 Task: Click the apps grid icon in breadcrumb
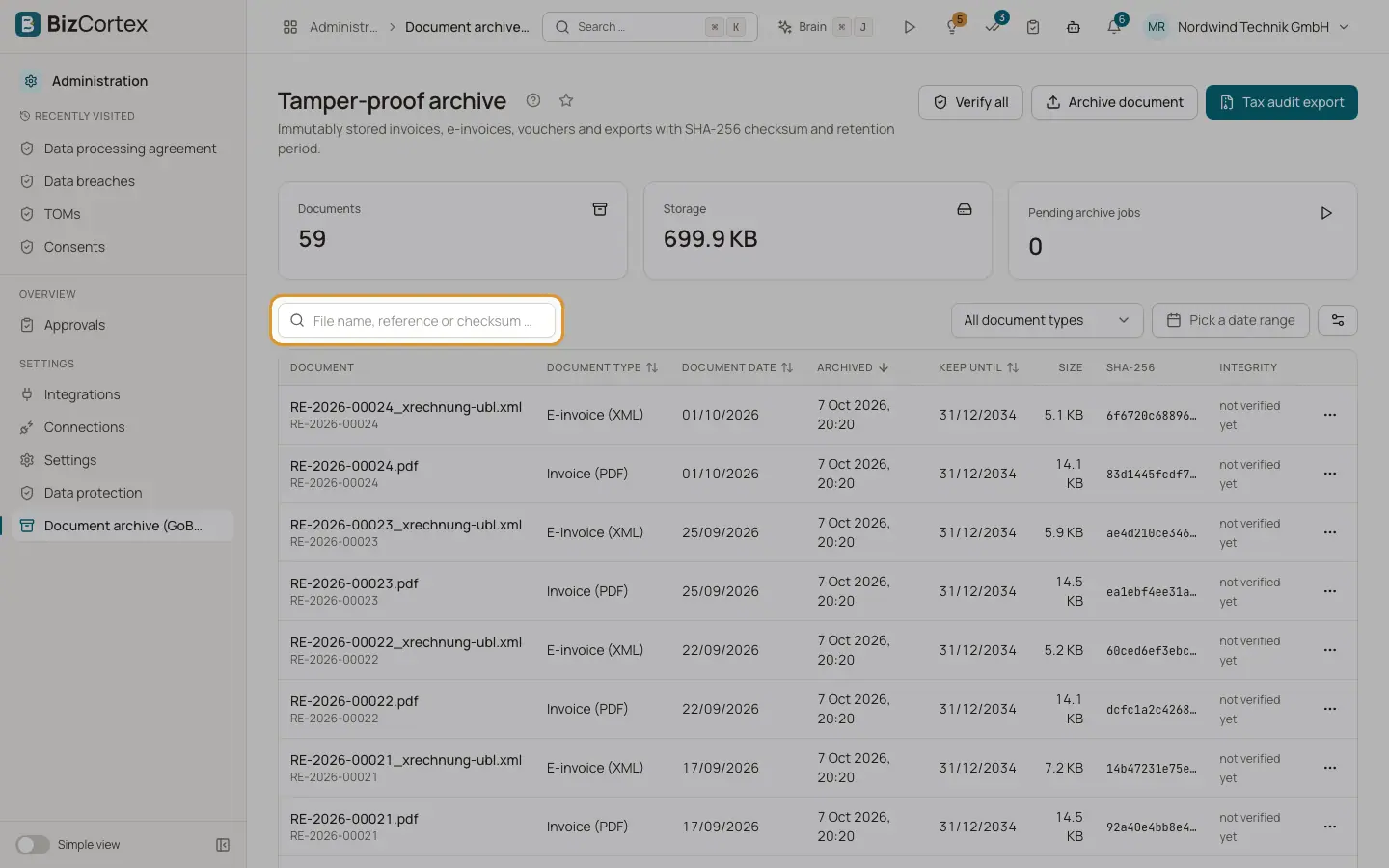(290, 27)
